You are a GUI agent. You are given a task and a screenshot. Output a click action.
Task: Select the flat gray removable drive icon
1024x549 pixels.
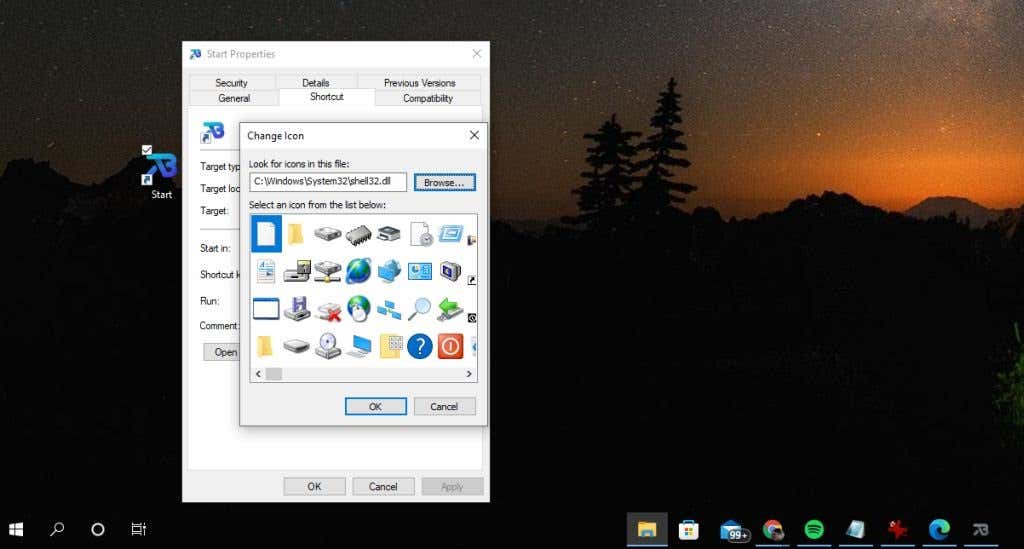coord(296,345)
